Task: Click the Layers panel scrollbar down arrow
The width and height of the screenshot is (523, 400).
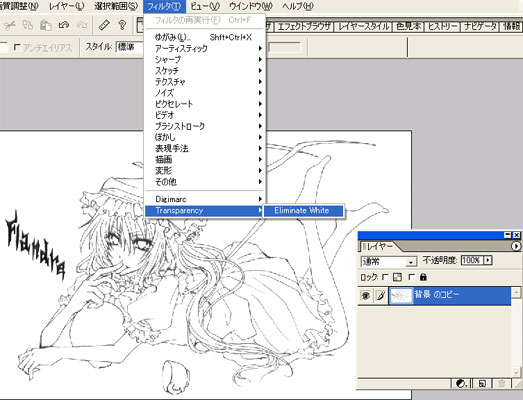Action: (516, 372)
